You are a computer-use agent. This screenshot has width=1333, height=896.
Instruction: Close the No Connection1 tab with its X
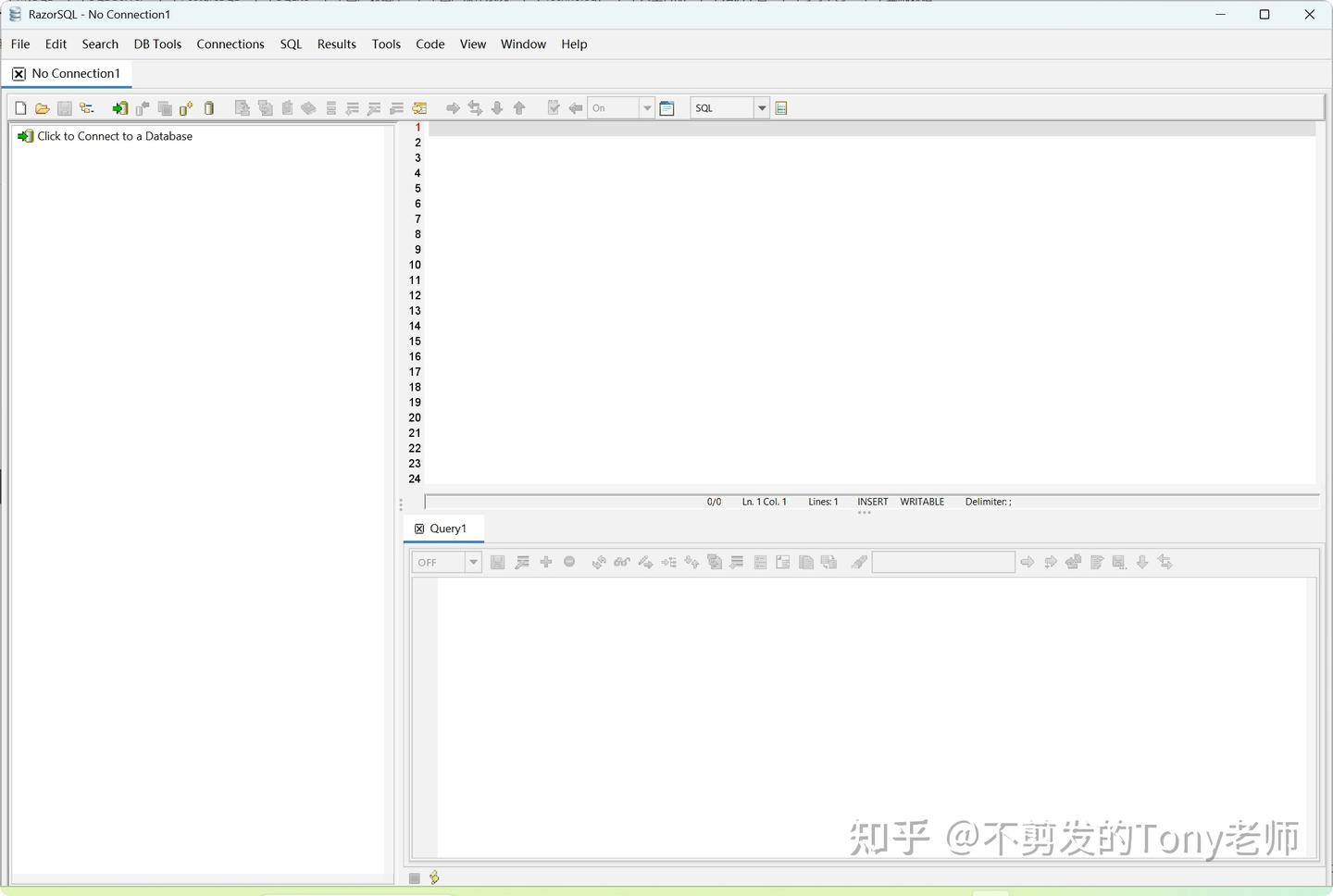click(19, 74)
